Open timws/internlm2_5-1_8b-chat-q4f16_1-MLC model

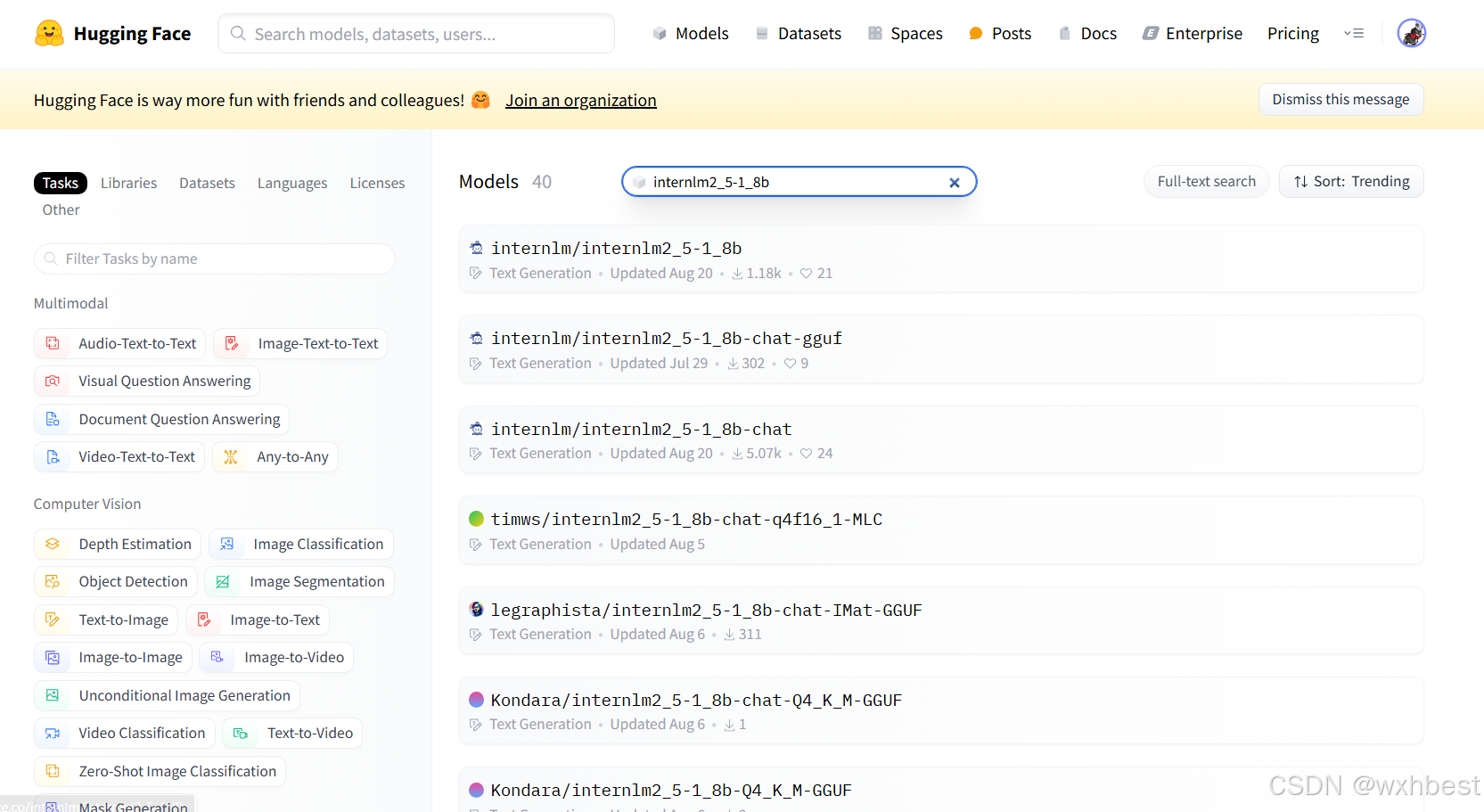click(941, 529)
